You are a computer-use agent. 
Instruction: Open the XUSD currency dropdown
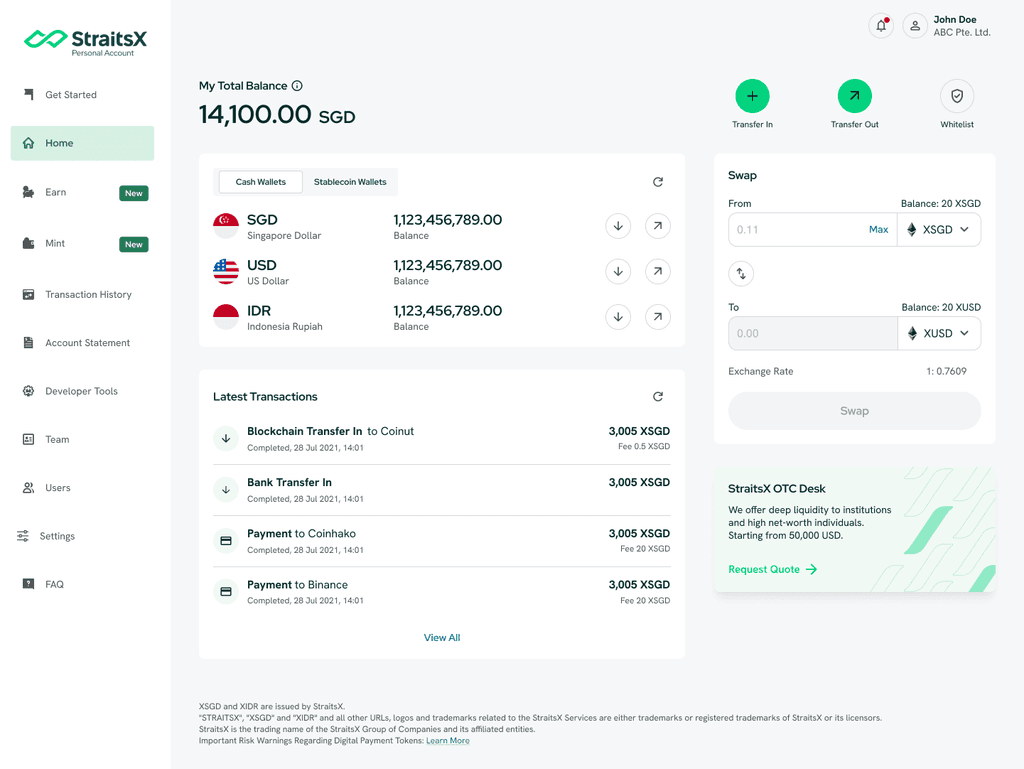[x=939, y=334]
